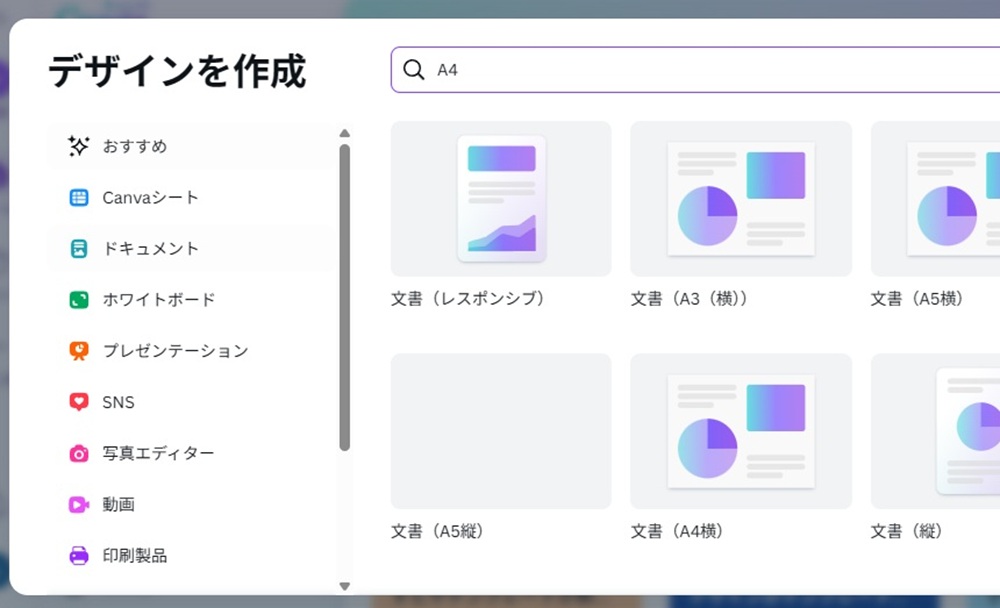Select the blank 文書（A5縦） thumbnail

[500, 431]
